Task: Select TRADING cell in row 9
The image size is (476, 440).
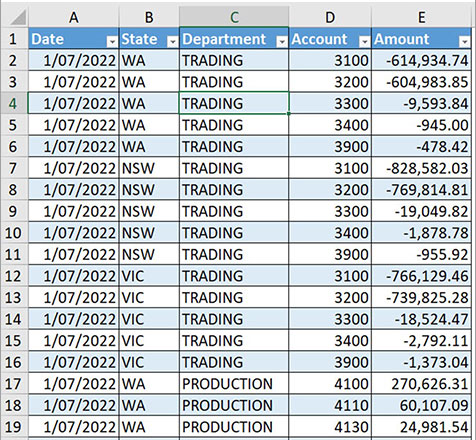Action: coord(234,211)
